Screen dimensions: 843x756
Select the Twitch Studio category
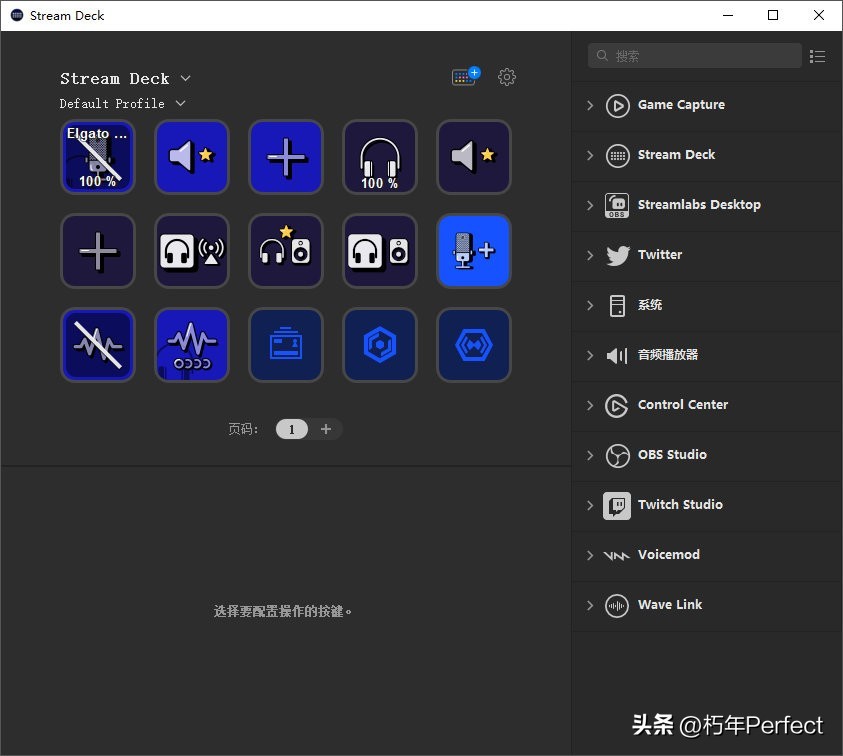[x=680, y=505]
